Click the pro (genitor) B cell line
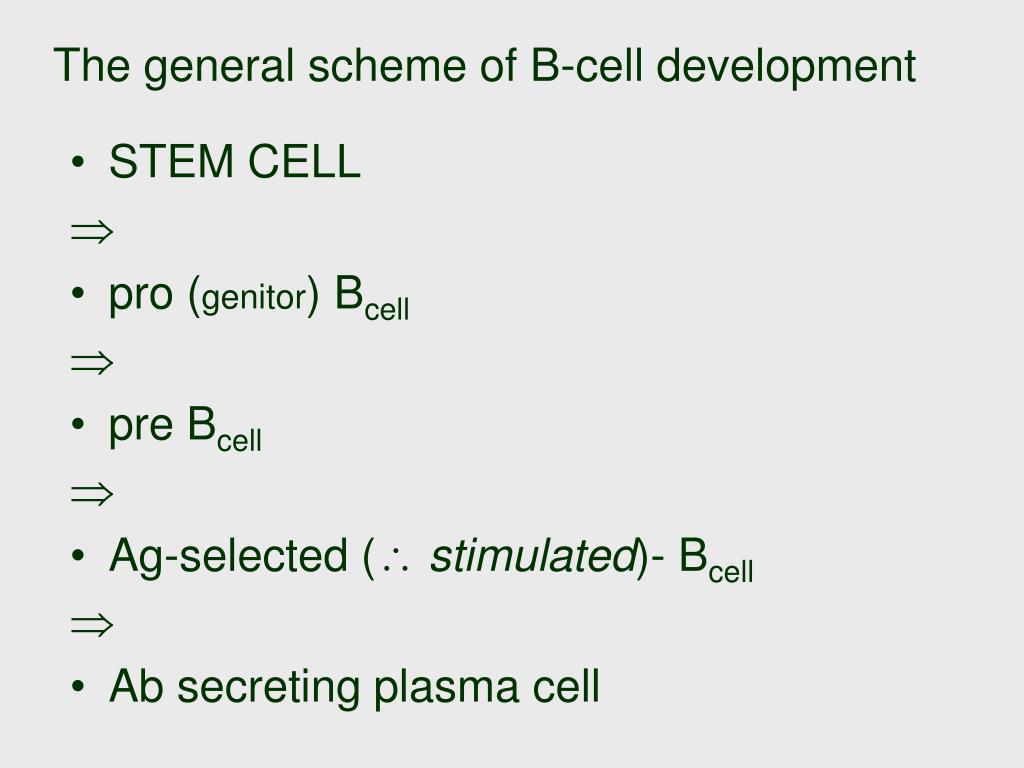Viewport: 1024px width, 768px height. pos(259,297)
